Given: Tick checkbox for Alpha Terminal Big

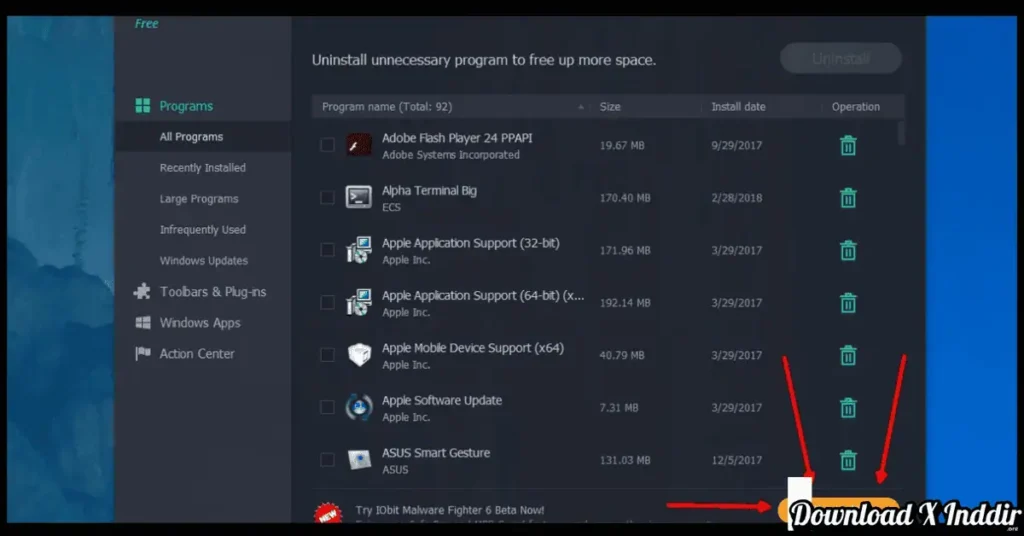Looking at the screenshot, I should click(327, 197).
